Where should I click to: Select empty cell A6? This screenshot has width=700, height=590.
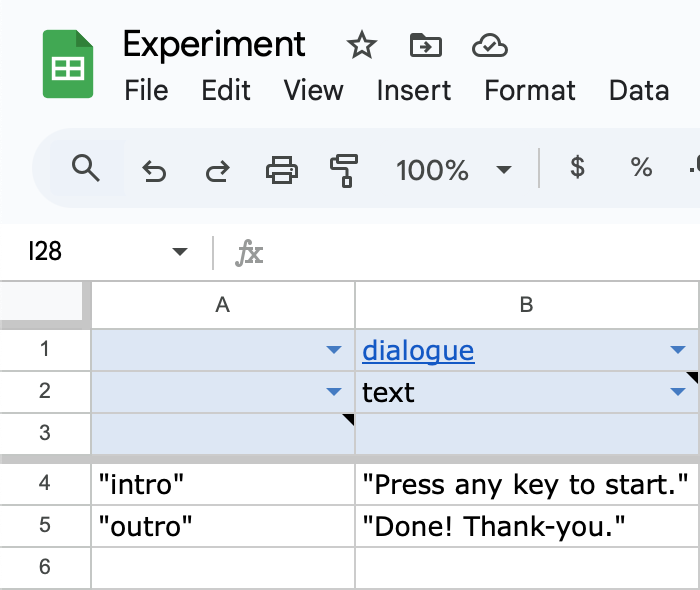coord(223,568)
